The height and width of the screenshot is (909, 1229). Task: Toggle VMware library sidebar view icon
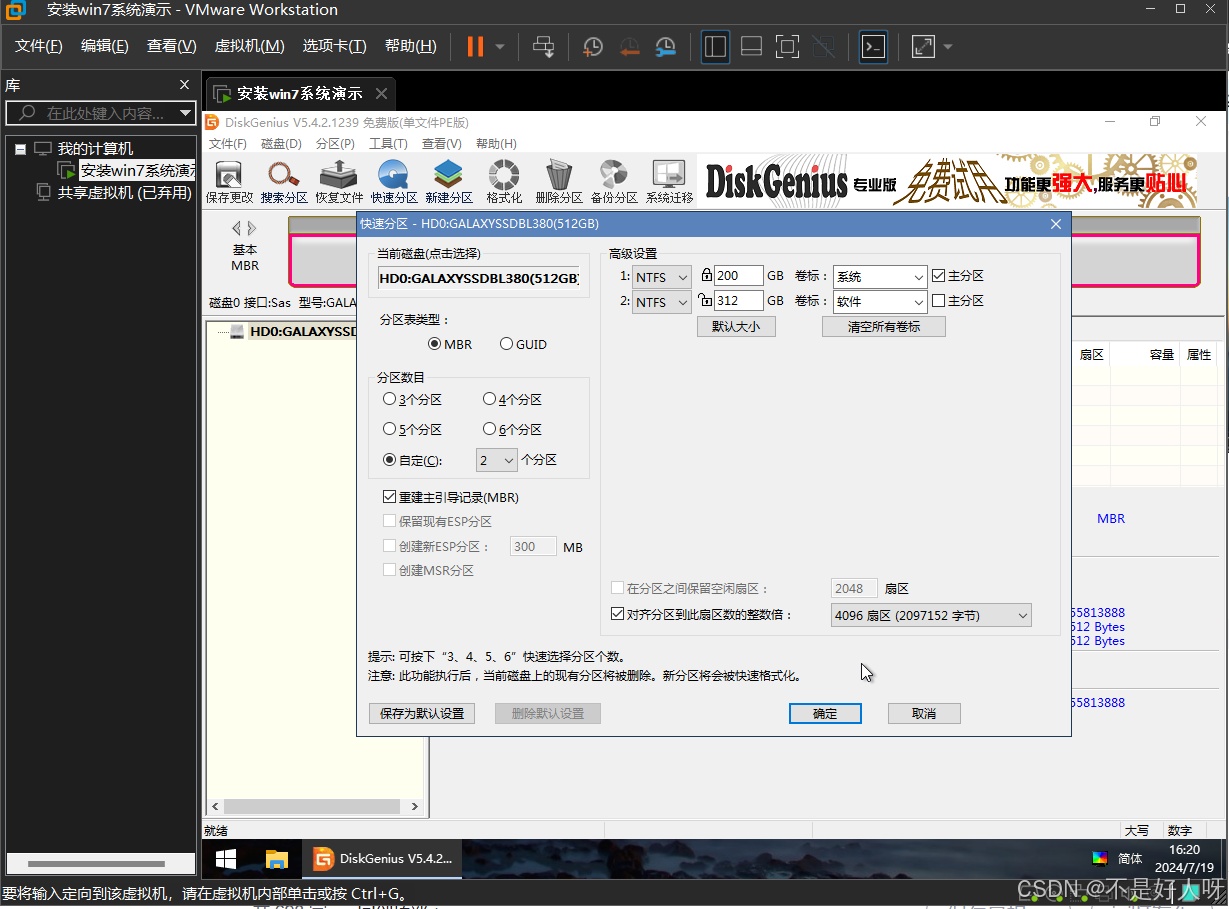pyautogui.click(x=715, y=46)
